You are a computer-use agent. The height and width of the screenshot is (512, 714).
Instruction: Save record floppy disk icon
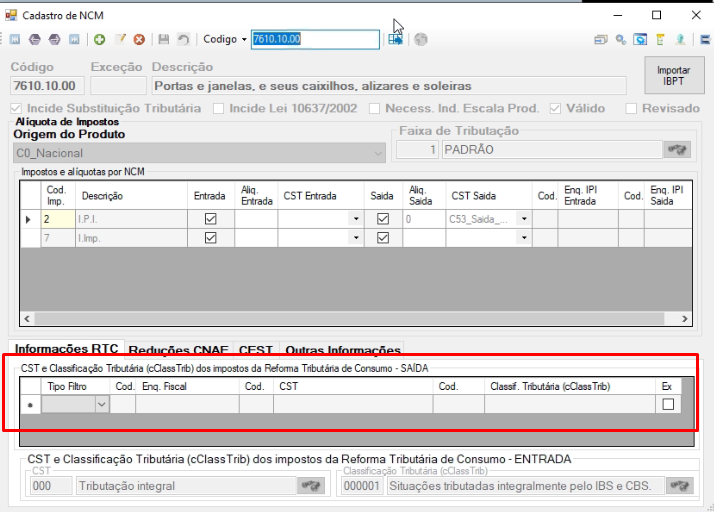pos(163,40)
